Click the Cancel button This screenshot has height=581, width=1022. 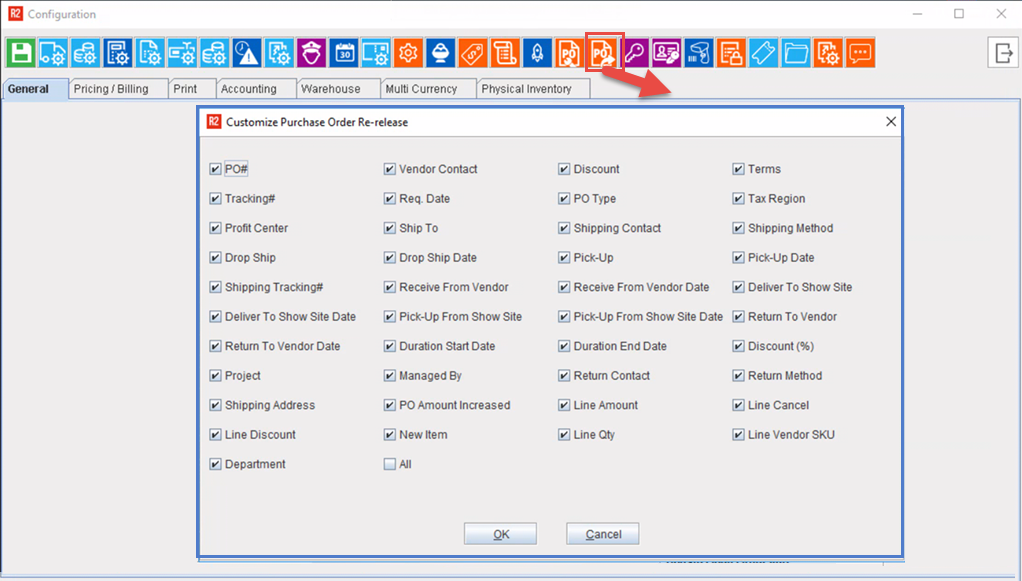602,534
